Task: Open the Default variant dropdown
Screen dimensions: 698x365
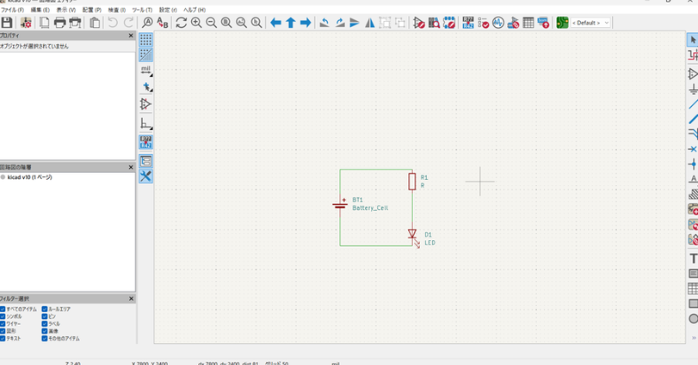Action: [x=590, y=23]
